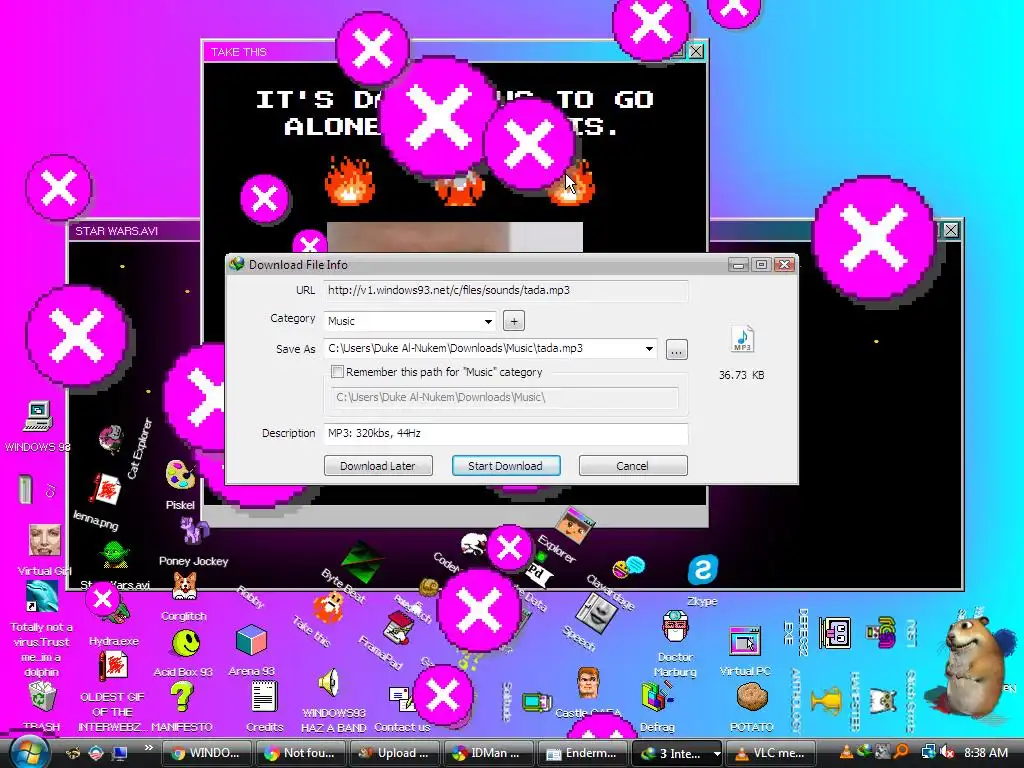This screenshot has width=1024, height=768.
Task: Cancel the download dialog
Action: point(632,466)
